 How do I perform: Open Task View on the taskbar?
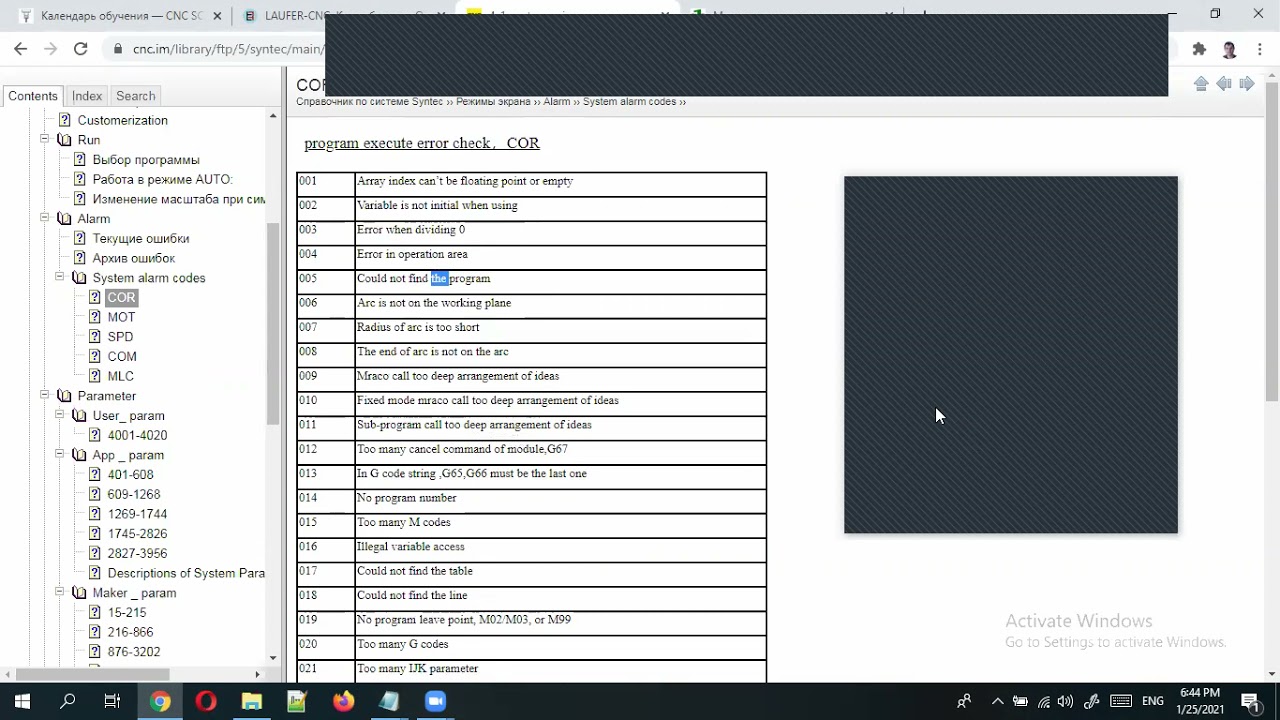[112, 701]
